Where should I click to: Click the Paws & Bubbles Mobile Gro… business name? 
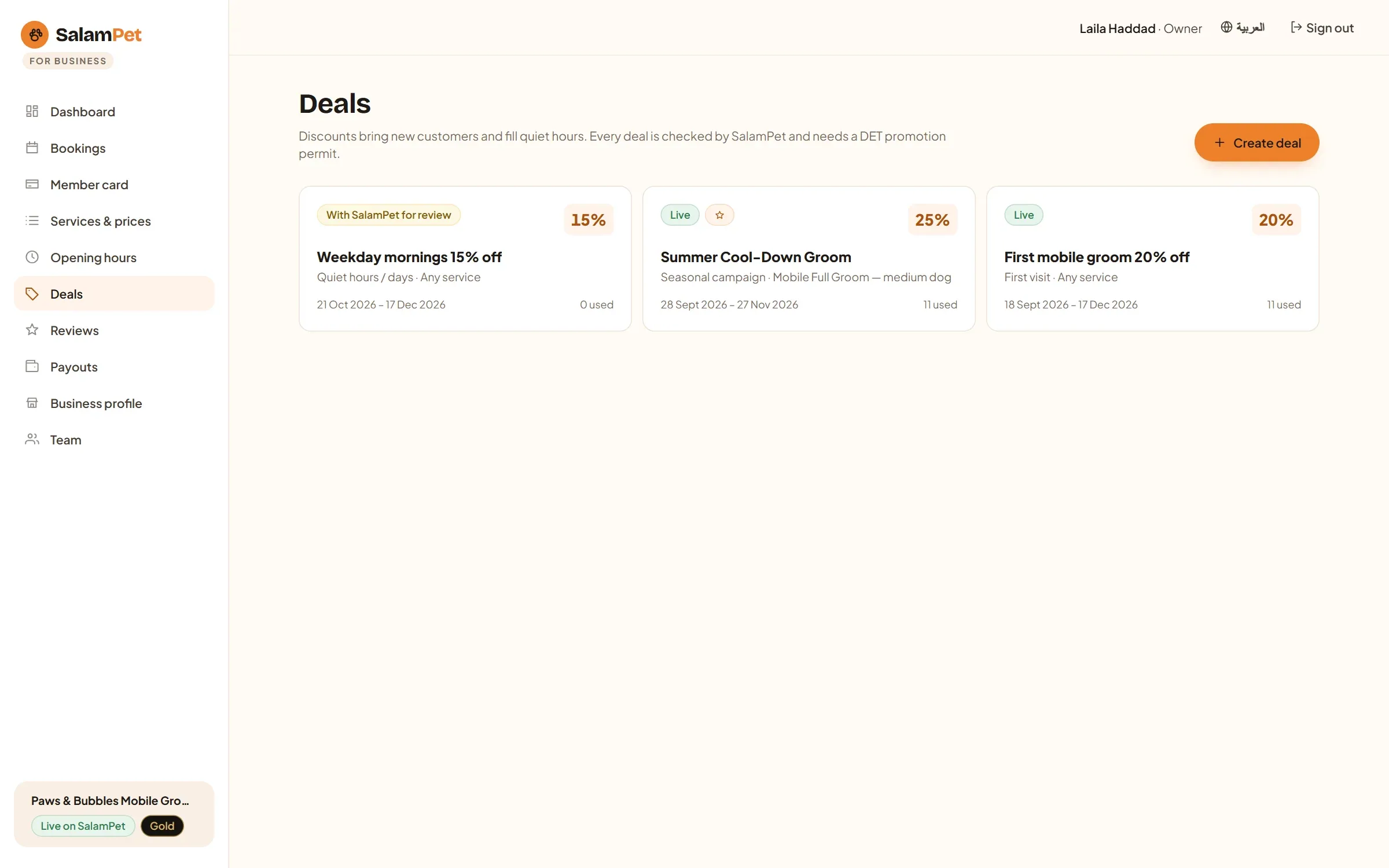pyautogui.click(x=110, y=800)
